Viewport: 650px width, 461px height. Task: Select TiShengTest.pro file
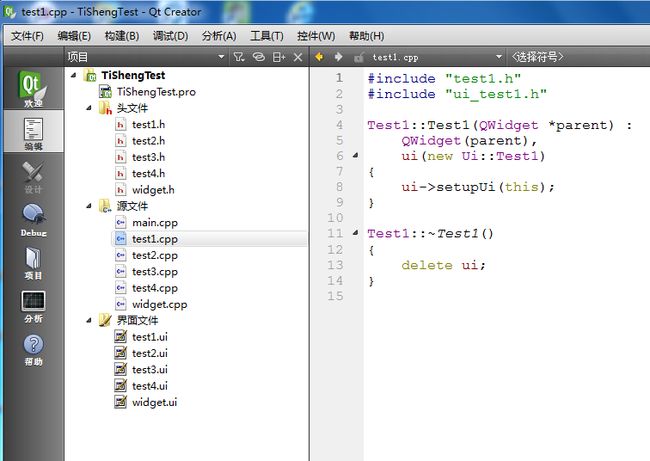pyautogui.click(x=156, y=92)
